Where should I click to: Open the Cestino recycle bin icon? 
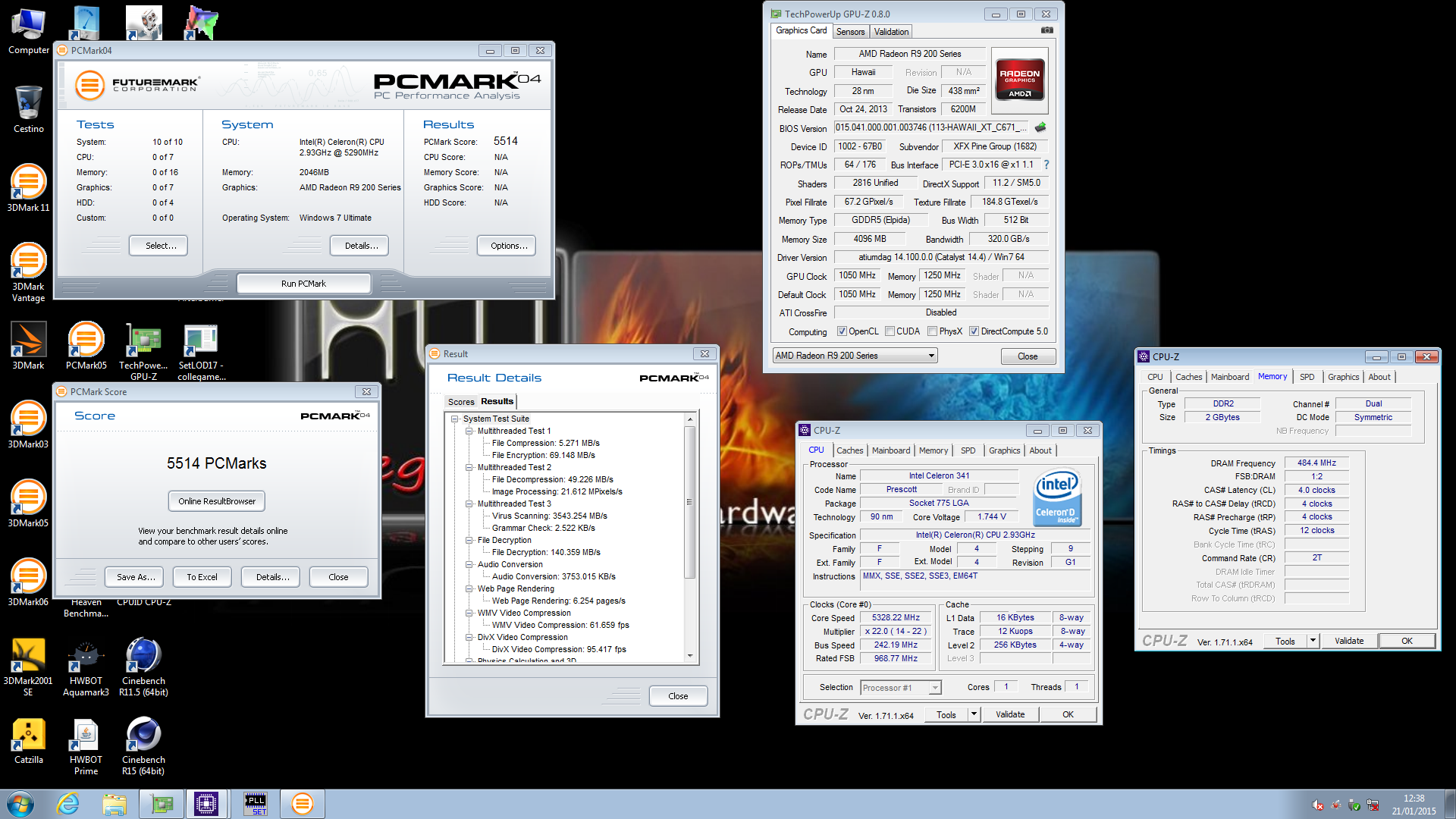click(x=29, y=109)
